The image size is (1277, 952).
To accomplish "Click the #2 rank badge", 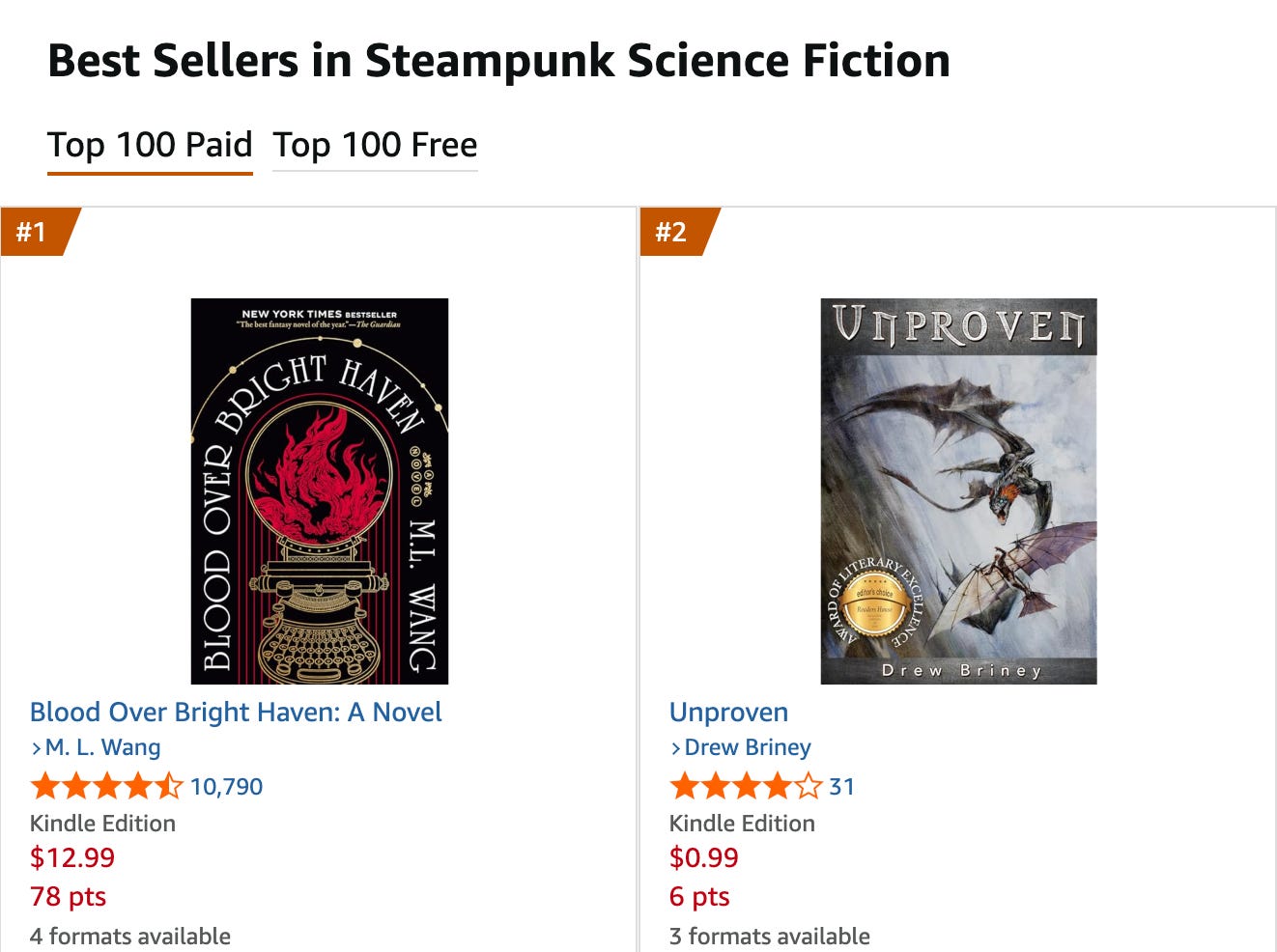I will (676, 232).
